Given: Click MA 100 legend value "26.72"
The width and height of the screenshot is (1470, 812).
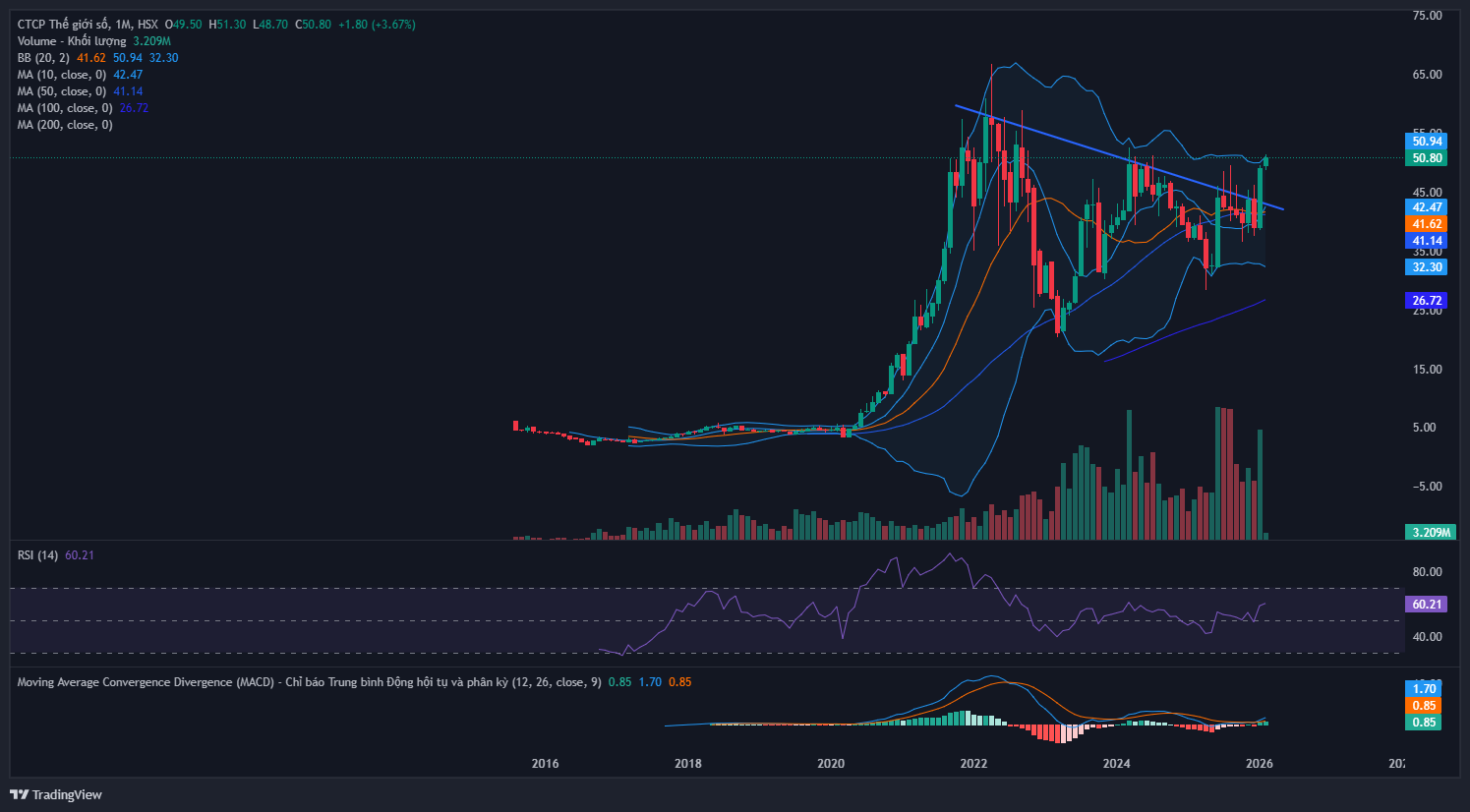Looking at the screenshot, I should (x=135, y=108).
